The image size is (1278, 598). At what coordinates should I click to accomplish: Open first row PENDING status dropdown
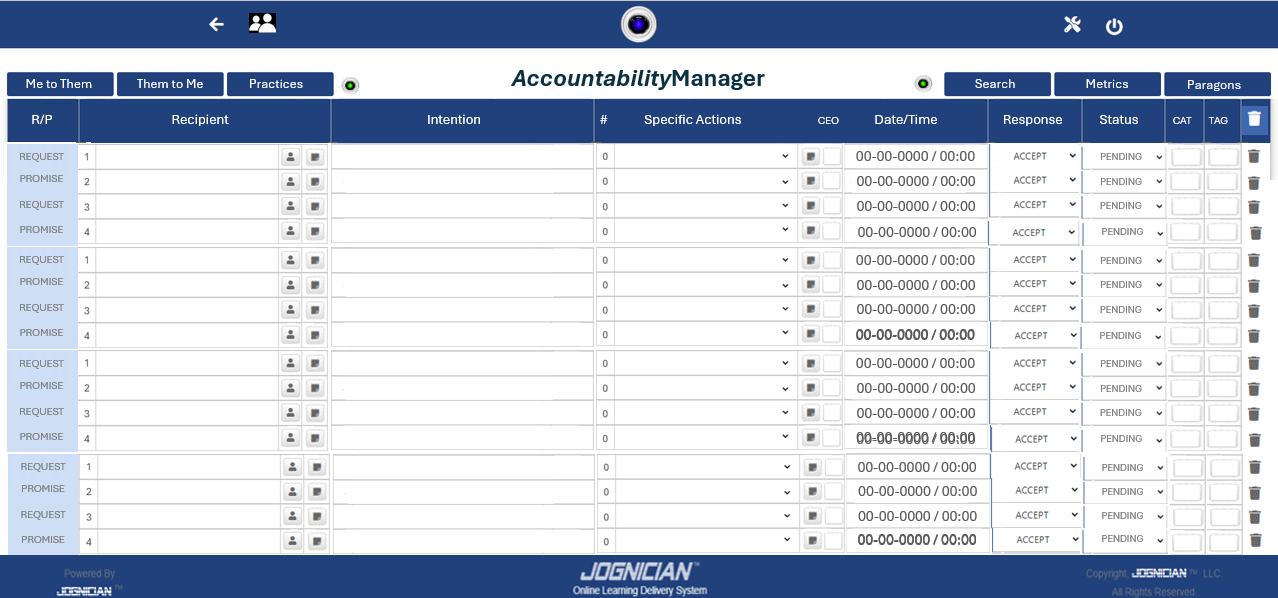coord(1124,157)
